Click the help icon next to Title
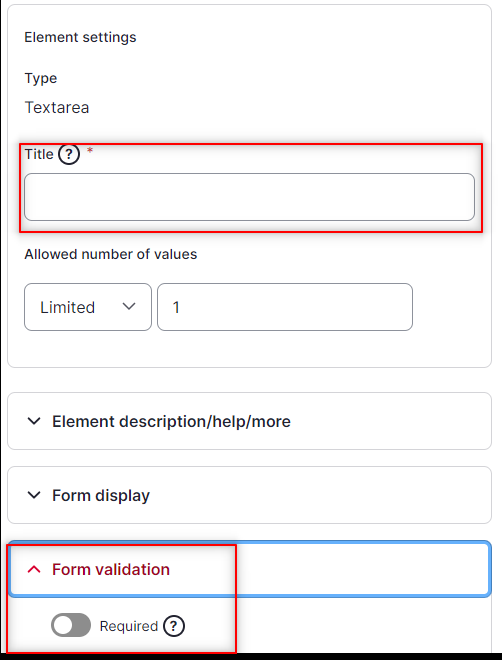502x660 pixels. (x=69, y=154)
